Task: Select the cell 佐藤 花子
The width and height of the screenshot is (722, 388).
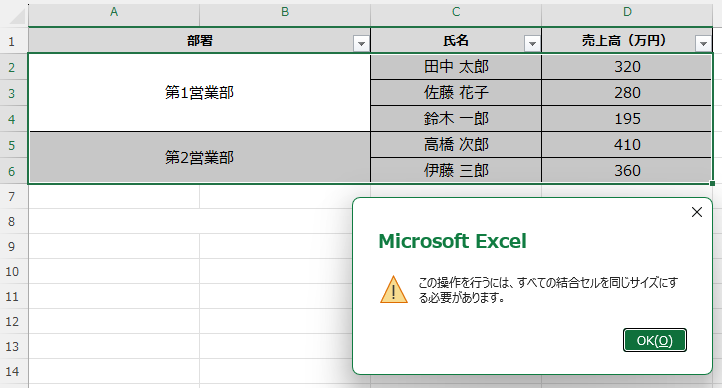Action: pos(456,93)
